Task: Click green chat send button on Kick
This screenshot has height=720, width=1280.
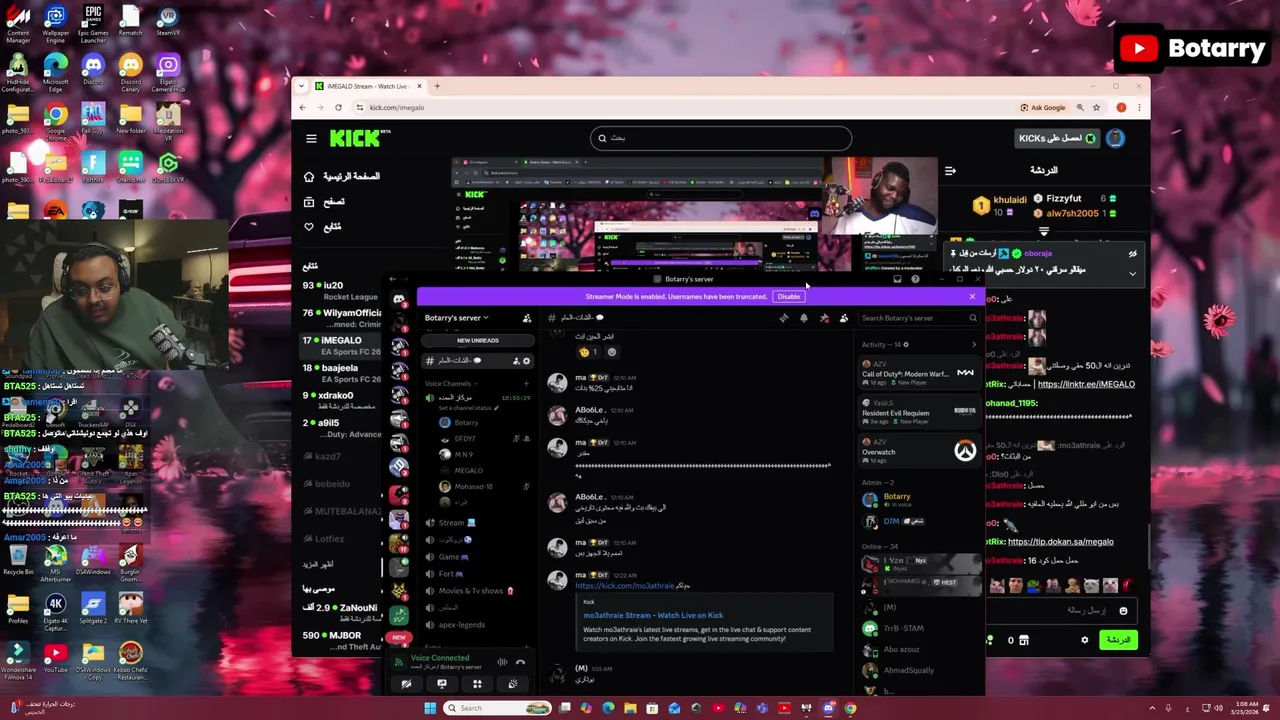Action: tap(1118, 640)
